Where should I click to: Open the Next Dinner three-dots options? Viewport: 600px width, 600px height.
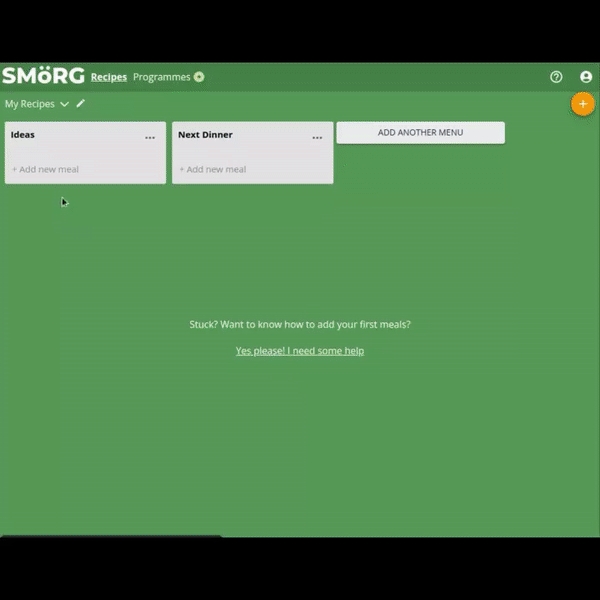tap(317, 138)
